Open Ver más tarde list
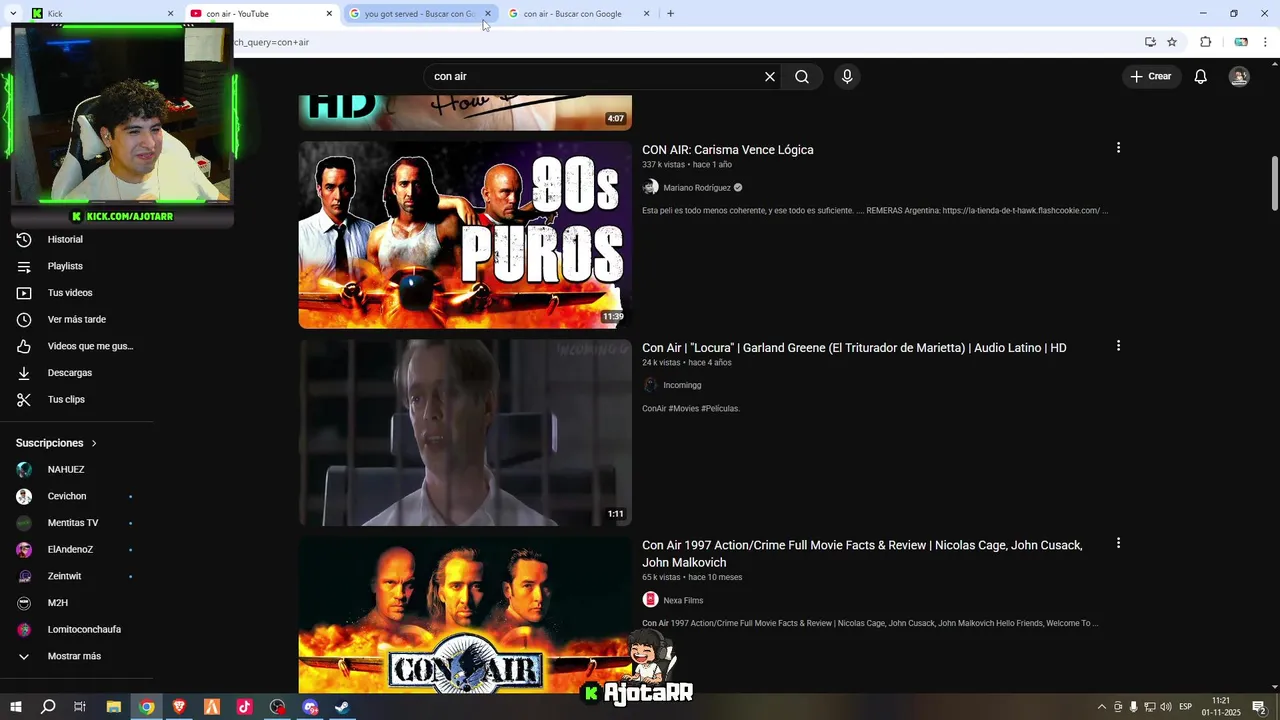This screenshot has width=1280, height=720. pos(77,320)
